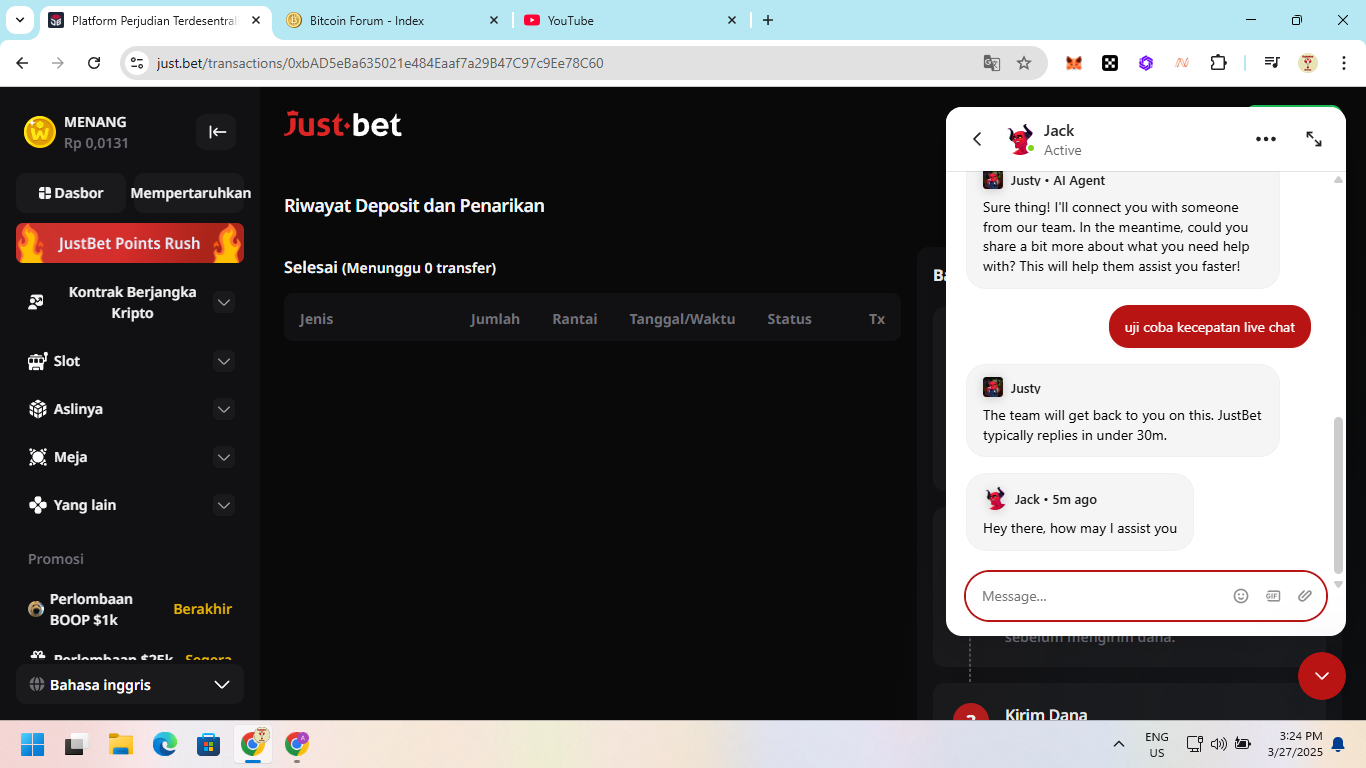The height and width of the screenshot is (768, 1366).
Task: Open the purple hexagon extension
Action: (1146, 63)
